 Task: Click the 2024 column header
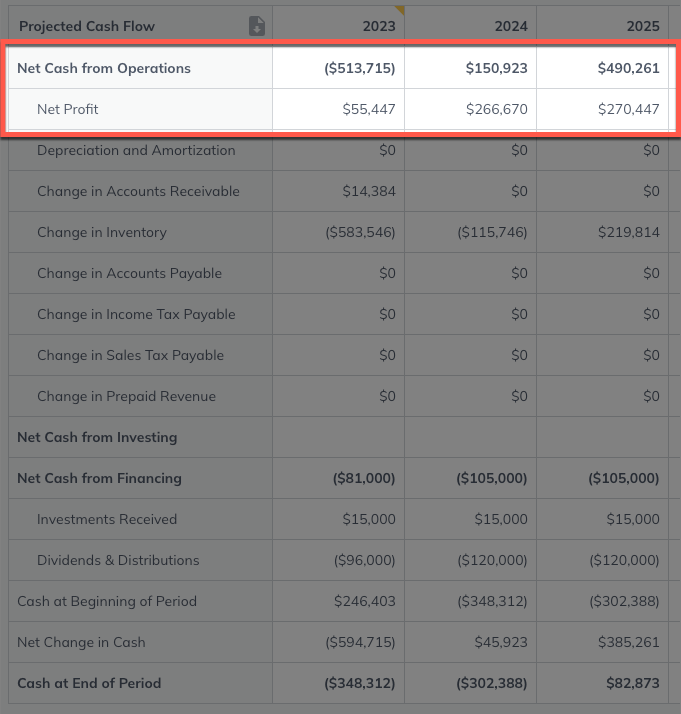click(511, 26)
